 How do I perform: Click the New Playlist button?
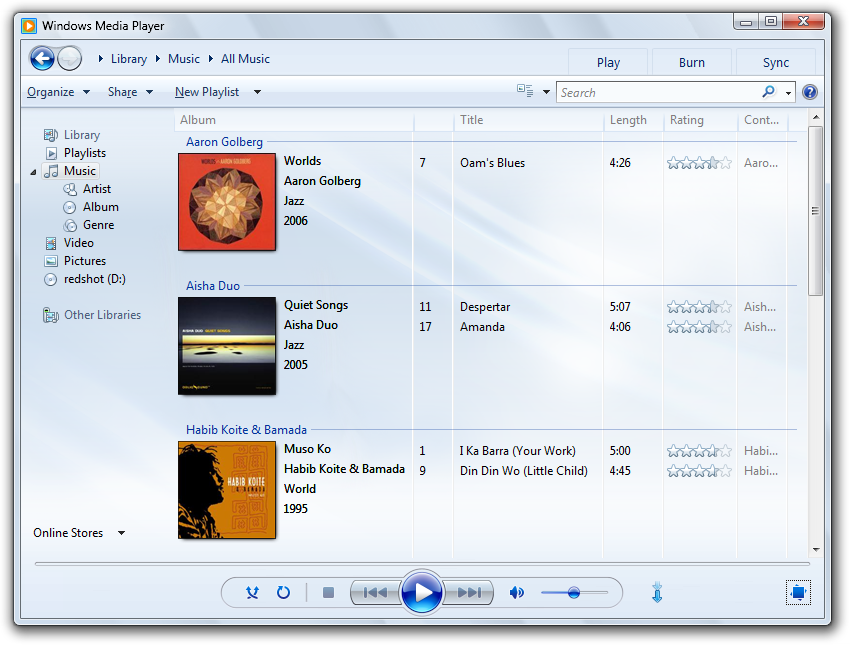(x=207, y=92)
